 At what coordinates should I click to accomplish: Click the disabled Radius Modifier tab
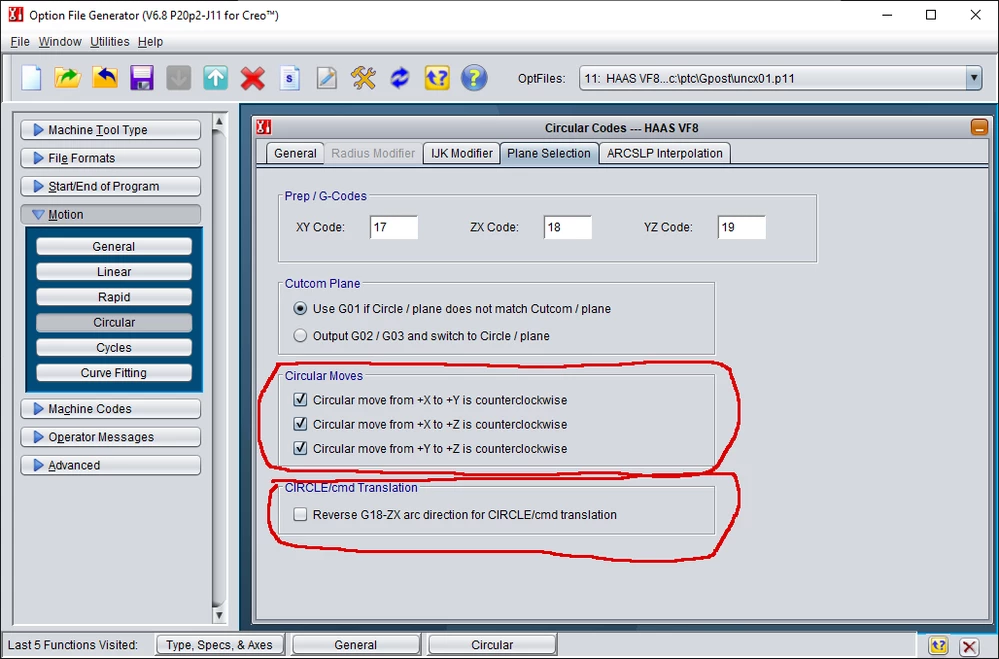pyautogui.click(x=373, y=153)
